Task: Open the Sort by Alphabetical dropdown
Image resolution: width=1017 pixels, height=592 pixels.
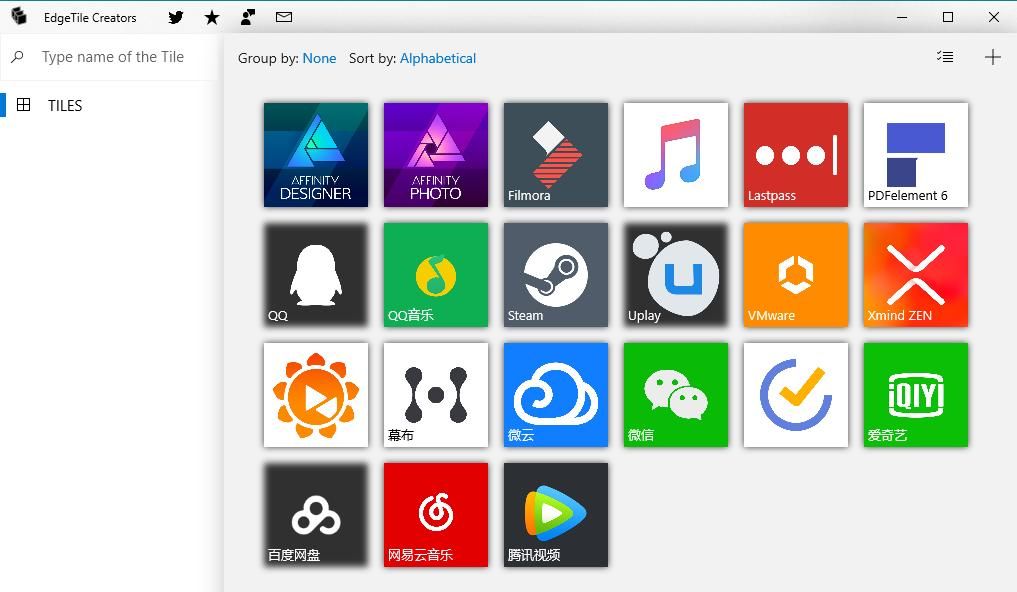Action: click(438, 58)
